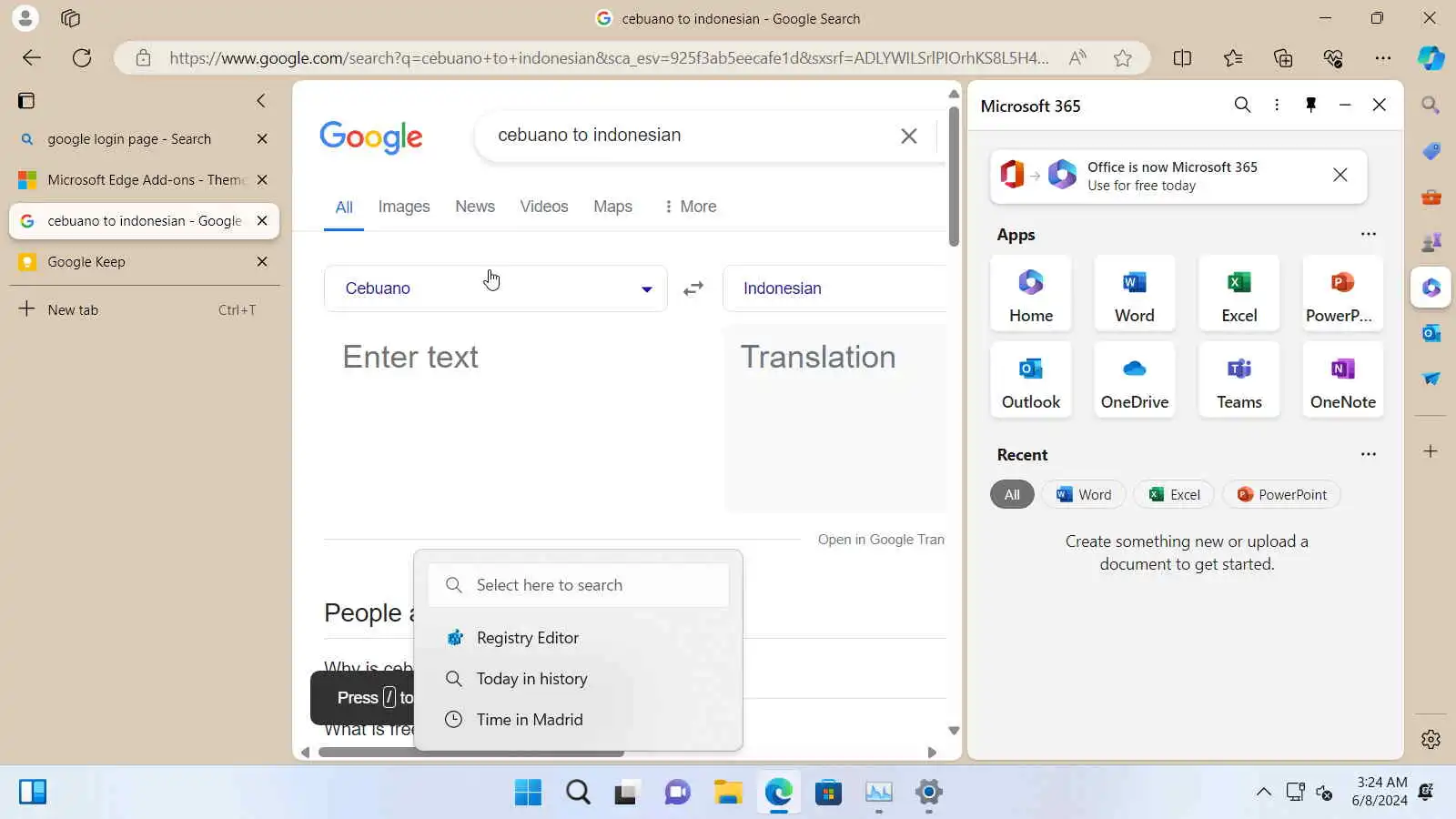Viewport: 1456px width, 819px height.
Task: Go back to the previous page
Action: (x=32, y=58)
